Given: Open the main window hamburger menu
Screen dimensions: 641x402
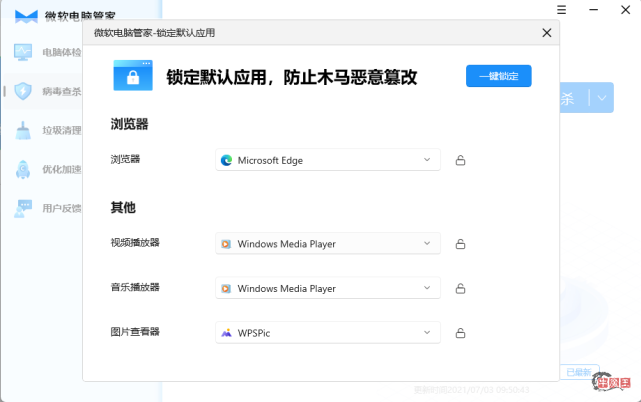Looking at the screenshot, I should [x=562, y=10].
